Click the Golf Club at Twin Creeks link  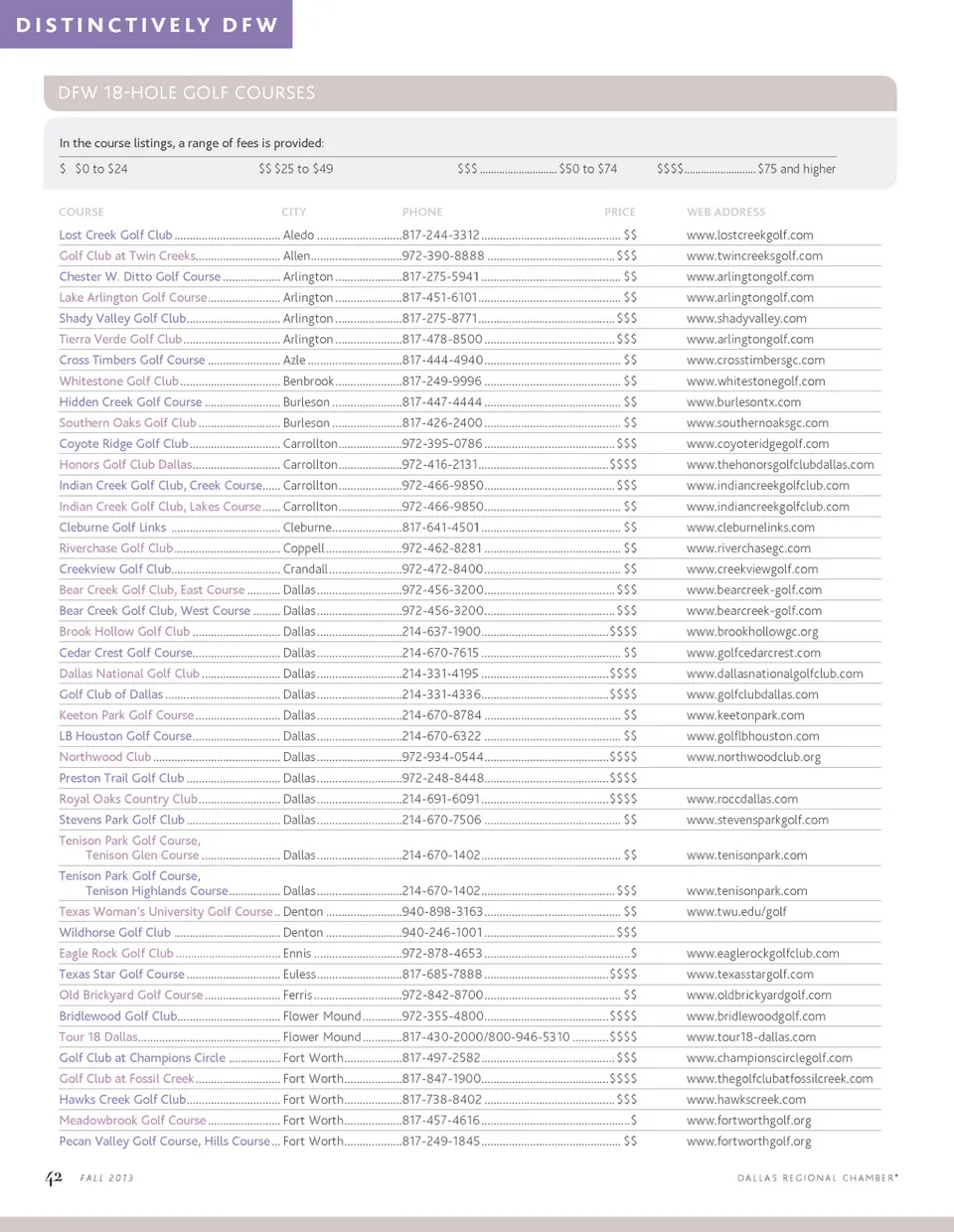[127, 256]
